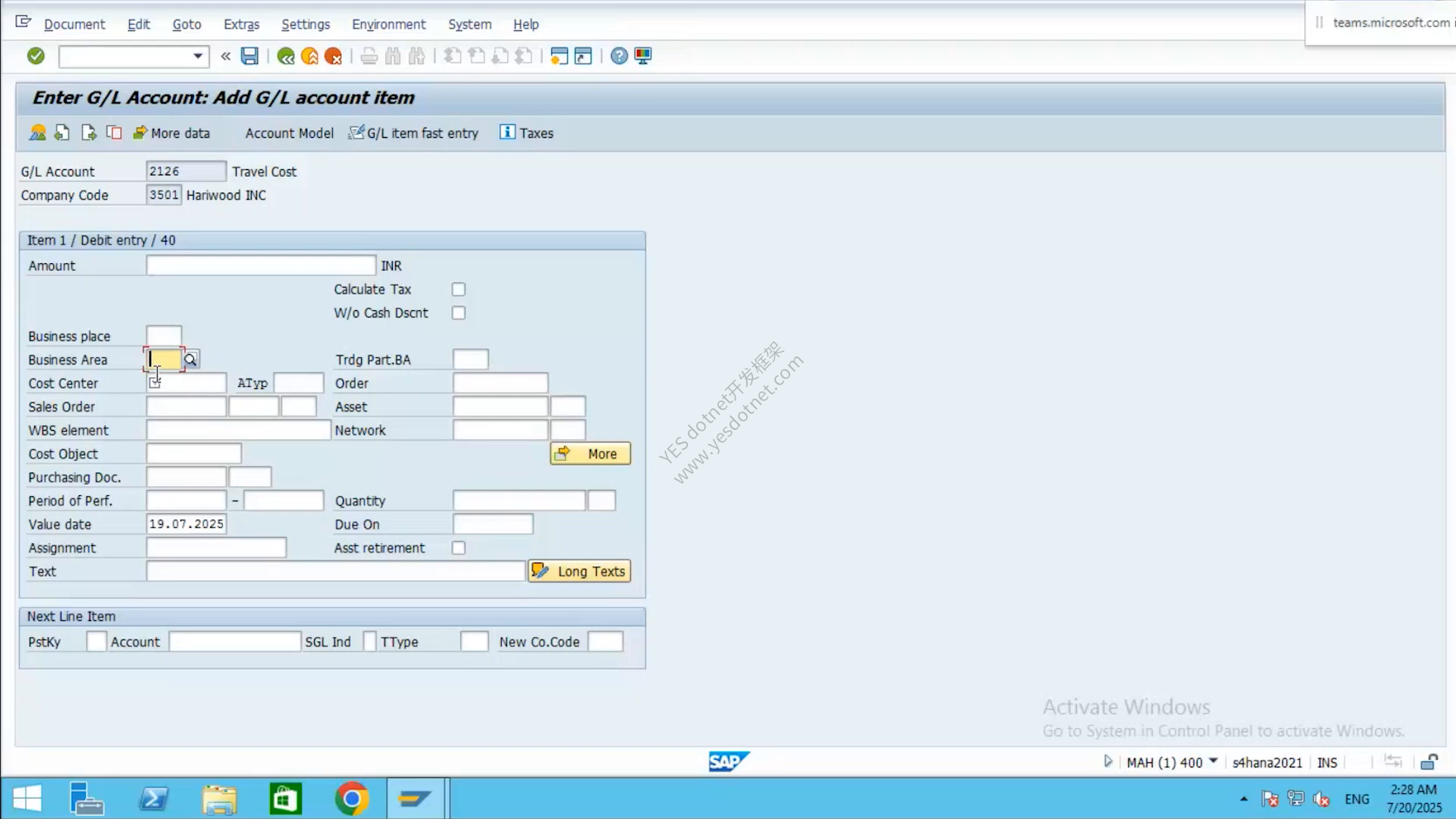The height and width of the screenshot is (819, 1456).
Task: Click the Taxes info icon
Action: pos(507,132)
